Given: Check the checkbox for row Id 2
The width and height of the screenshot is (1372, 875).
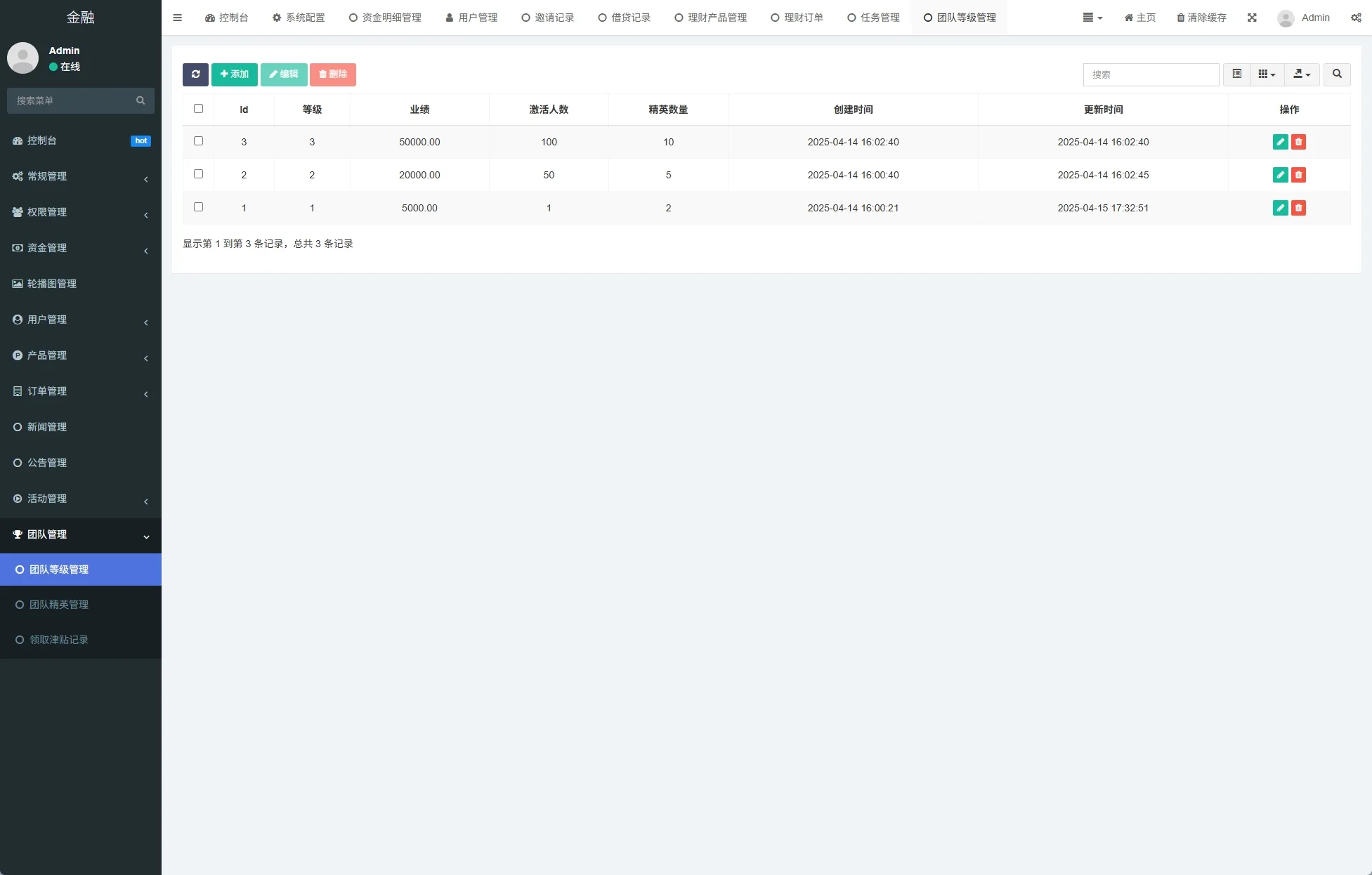Looking at the screenshot, I should pos(198,173).
